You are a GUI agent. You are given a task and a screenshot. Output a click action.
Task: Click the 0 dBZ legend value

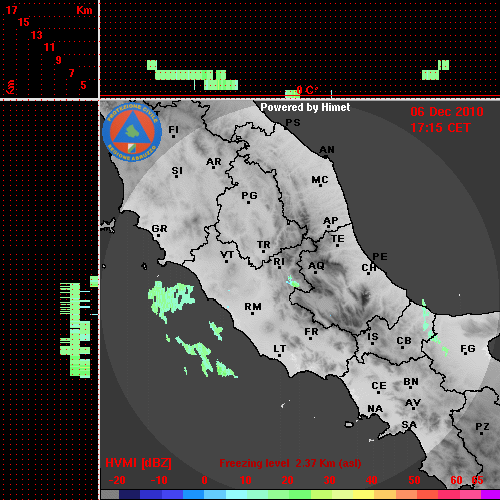204,480
